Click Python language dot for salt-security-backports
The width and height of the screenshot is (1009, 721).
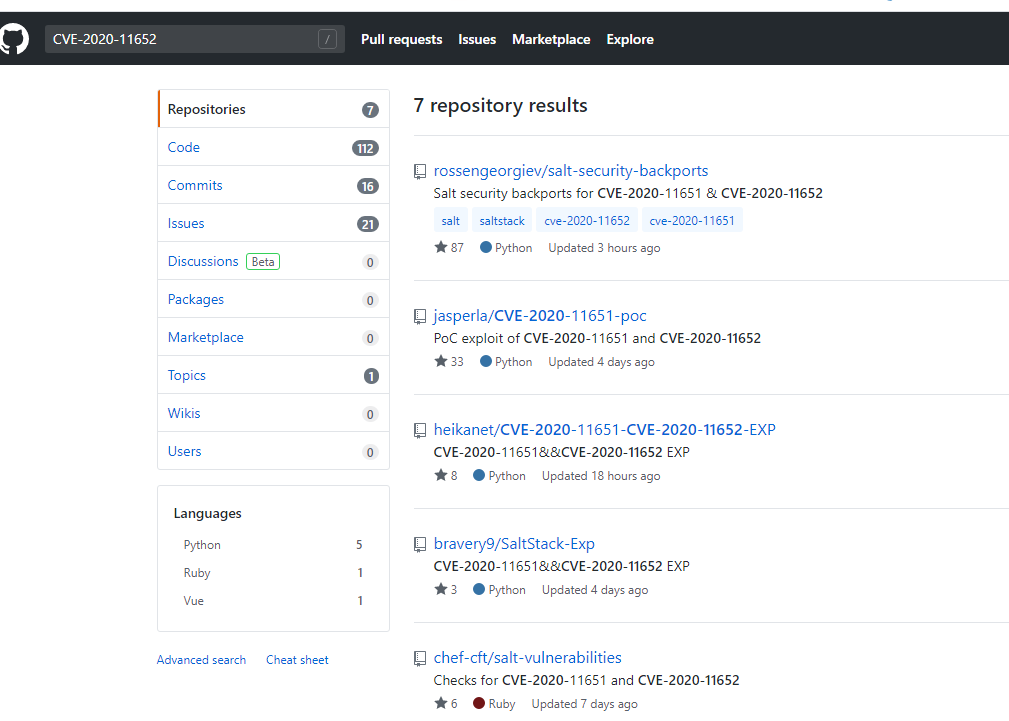(x=486, y=247)
